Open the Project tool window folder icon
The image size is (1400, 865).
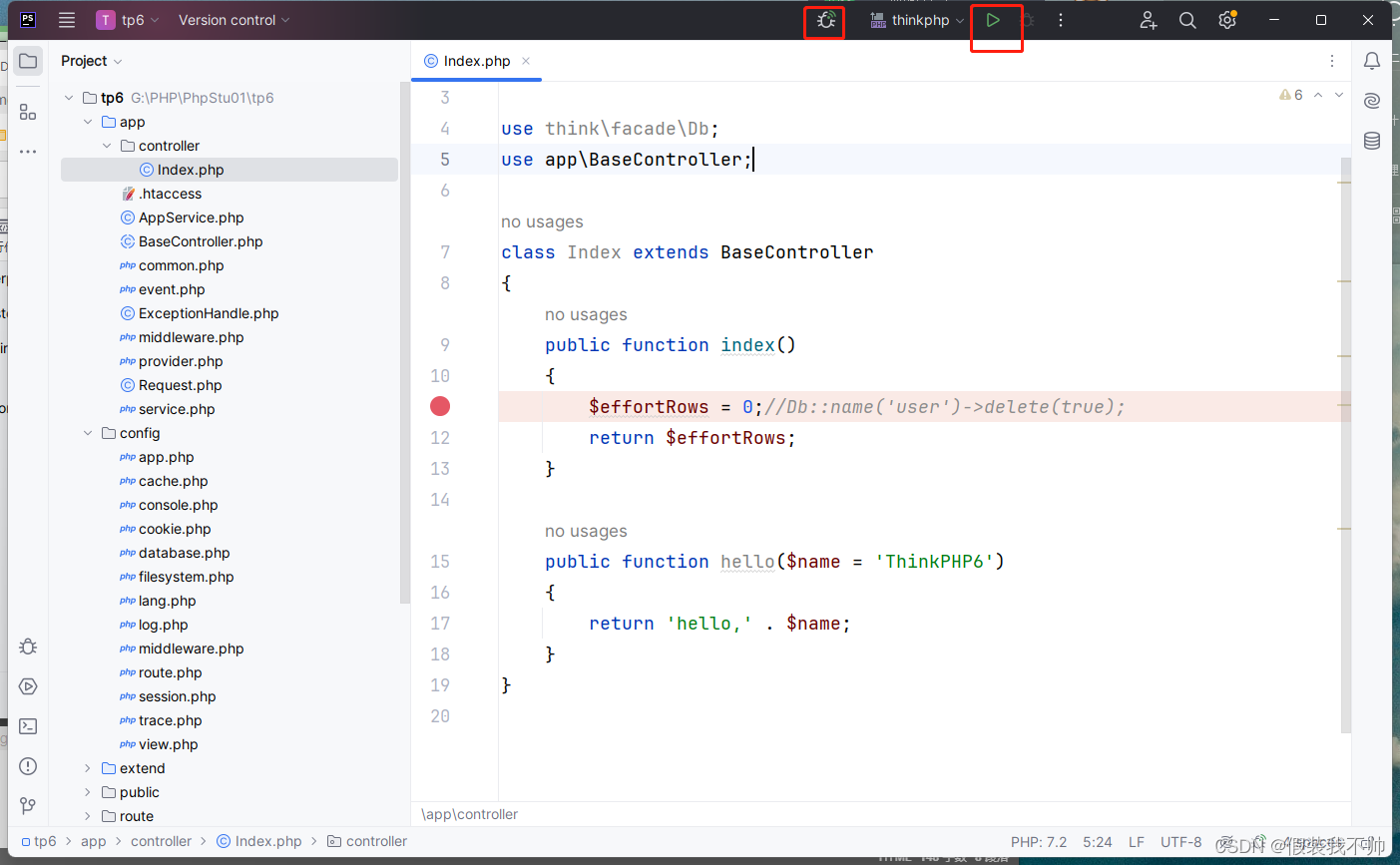(x=28, y=61)
